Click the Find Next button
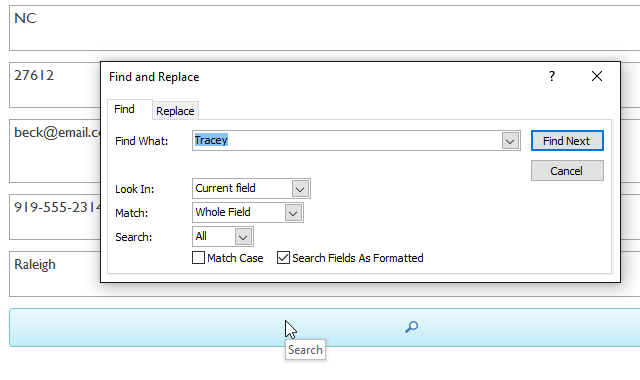The height and width of the screenshot is (380, 640). (x=567, y=141)
